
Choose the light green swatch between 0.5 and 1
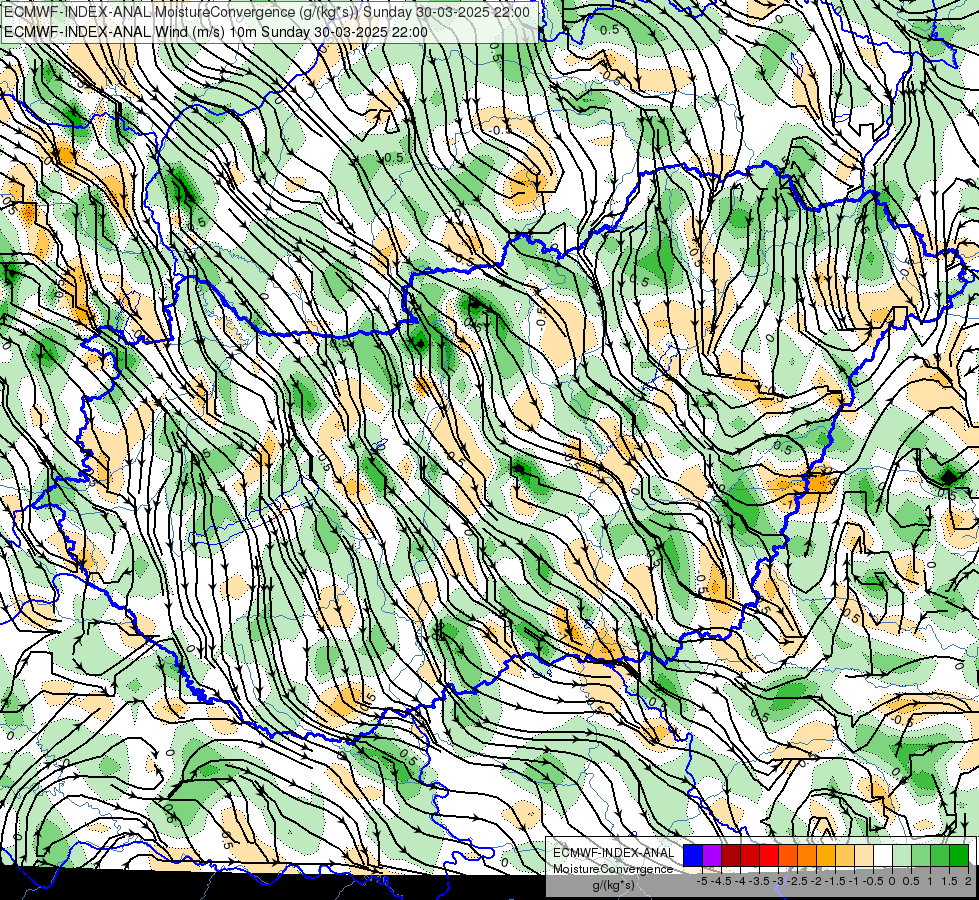pos(921,855)
